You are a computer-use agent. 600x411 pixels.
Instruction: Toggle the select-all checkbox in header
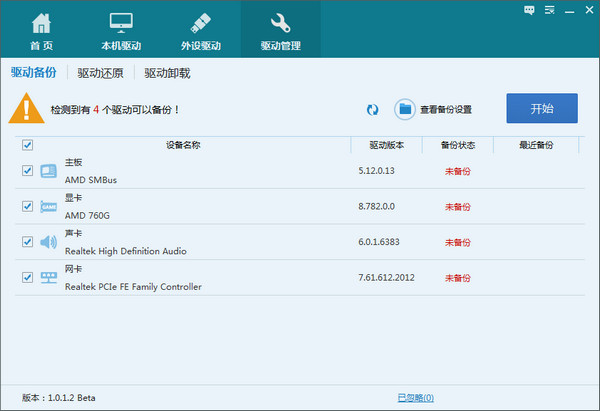(x=28, y=145)
